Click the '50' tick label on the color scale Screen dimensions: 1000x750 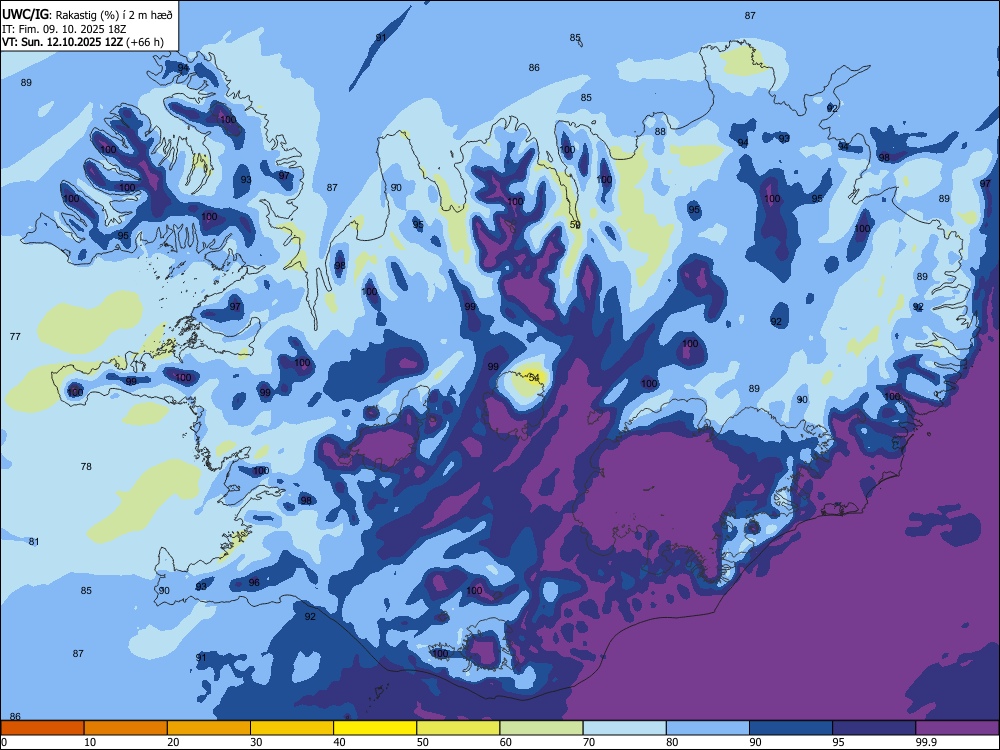[423, 742]
